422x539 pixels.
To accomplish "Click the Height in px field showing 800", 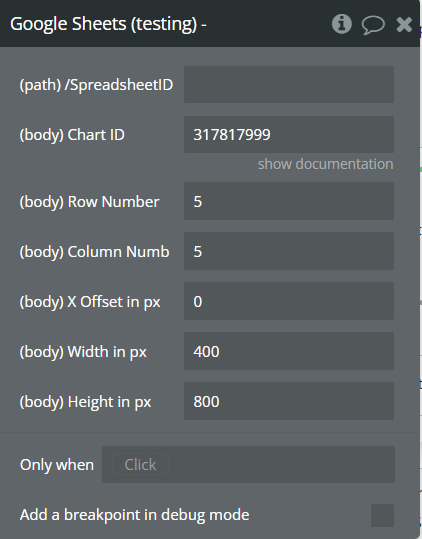I will click(x=289, y=401).
